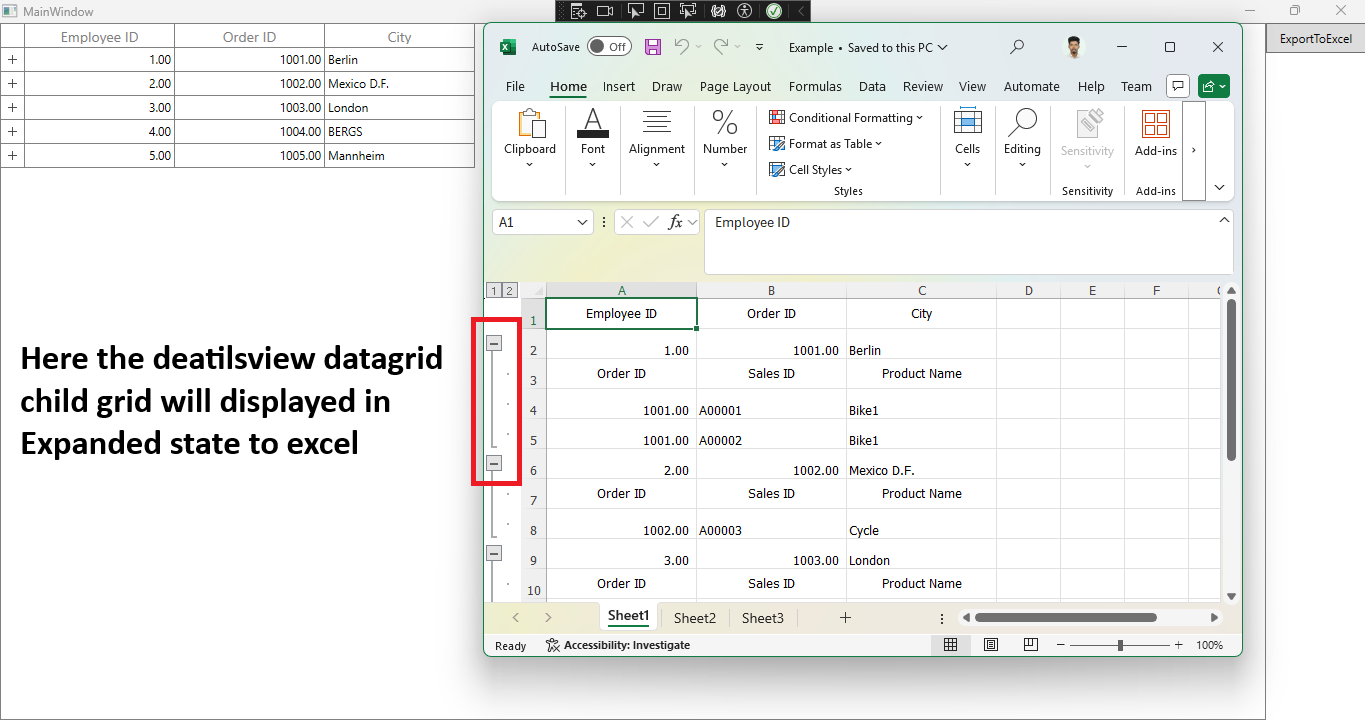This screenshot has height=720, width=1365.
Task: Save the workbook with the floppy disk icon
Action: click(652, 47)
